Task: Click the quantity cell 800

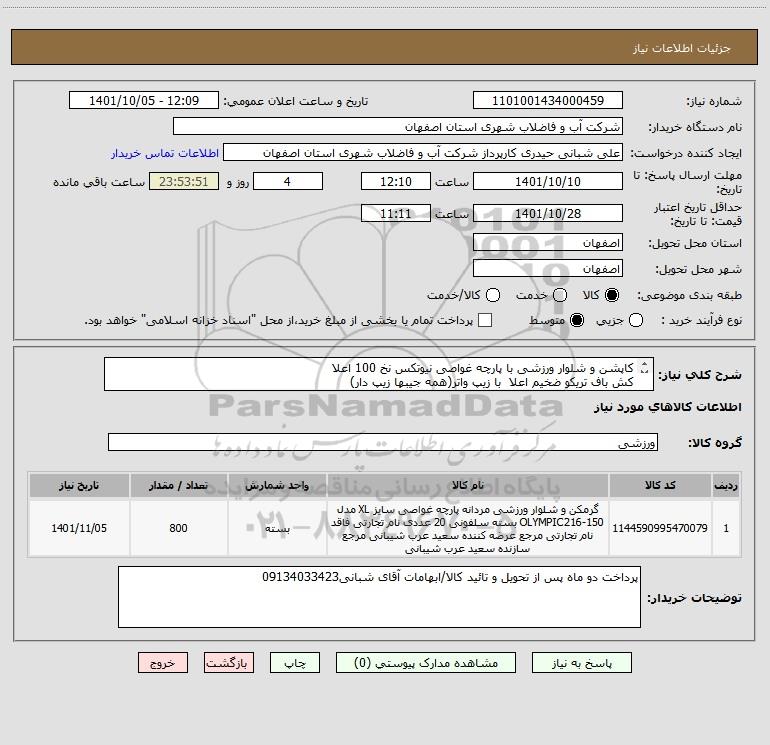Action: [178, 528]
